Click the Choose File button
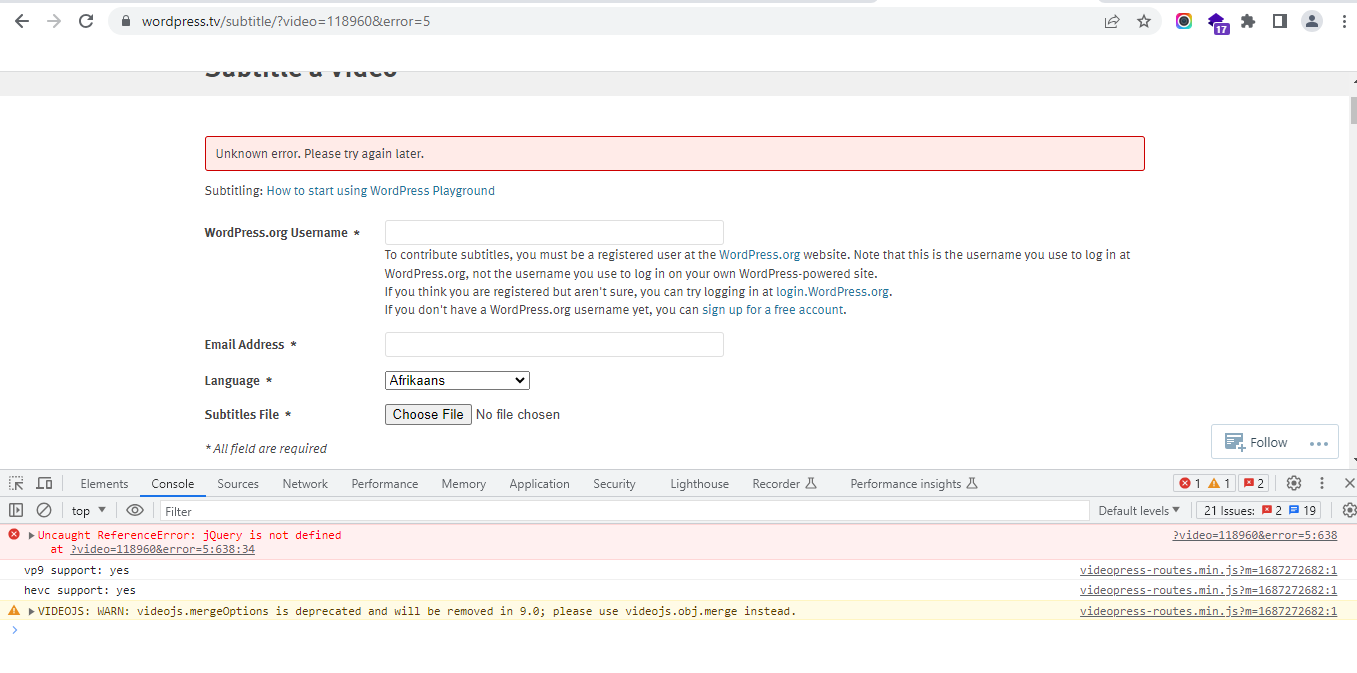The image size is (1357, 673). pos(428,414)
